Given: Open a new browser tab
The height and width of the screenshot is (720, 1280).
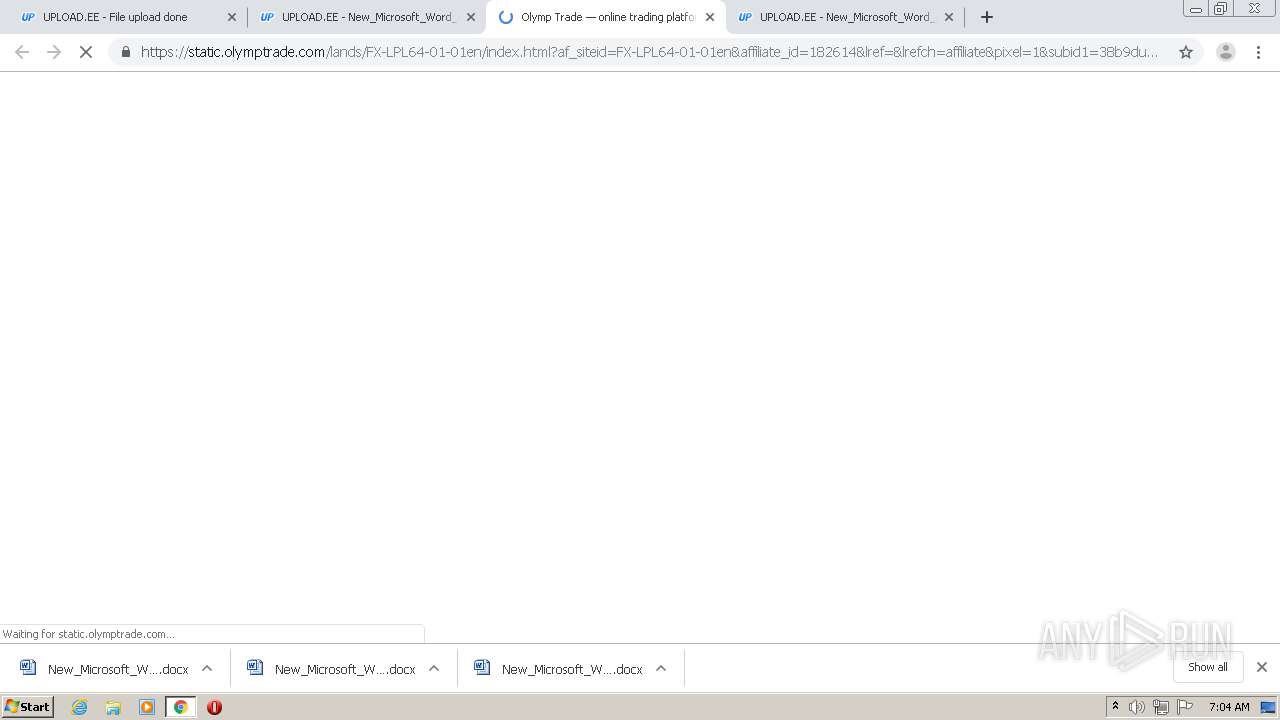Looking at the screenshot, I should click(x=987, y=17).
